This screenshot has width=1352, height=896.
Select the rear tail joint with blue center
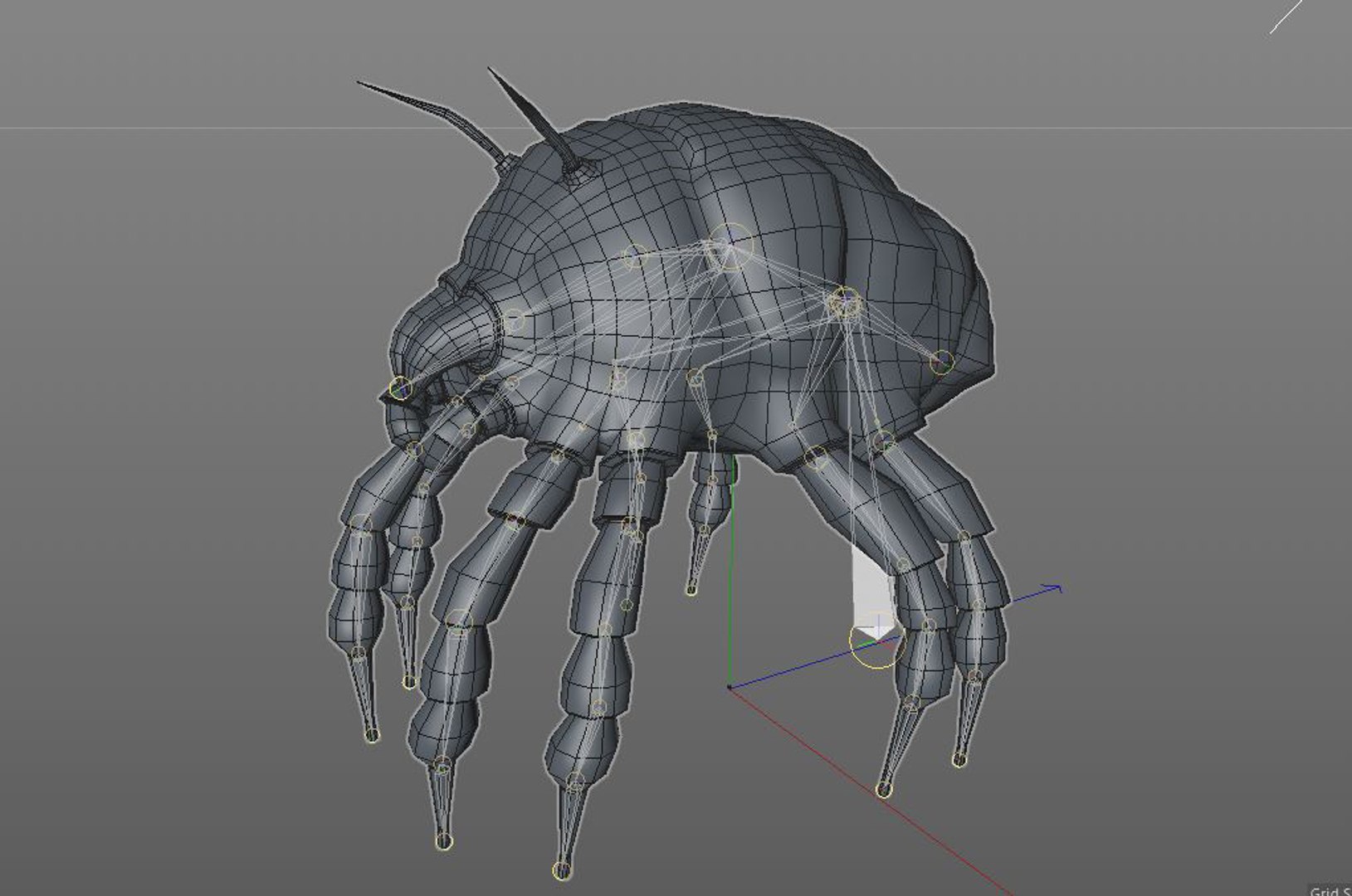[941, 362]
